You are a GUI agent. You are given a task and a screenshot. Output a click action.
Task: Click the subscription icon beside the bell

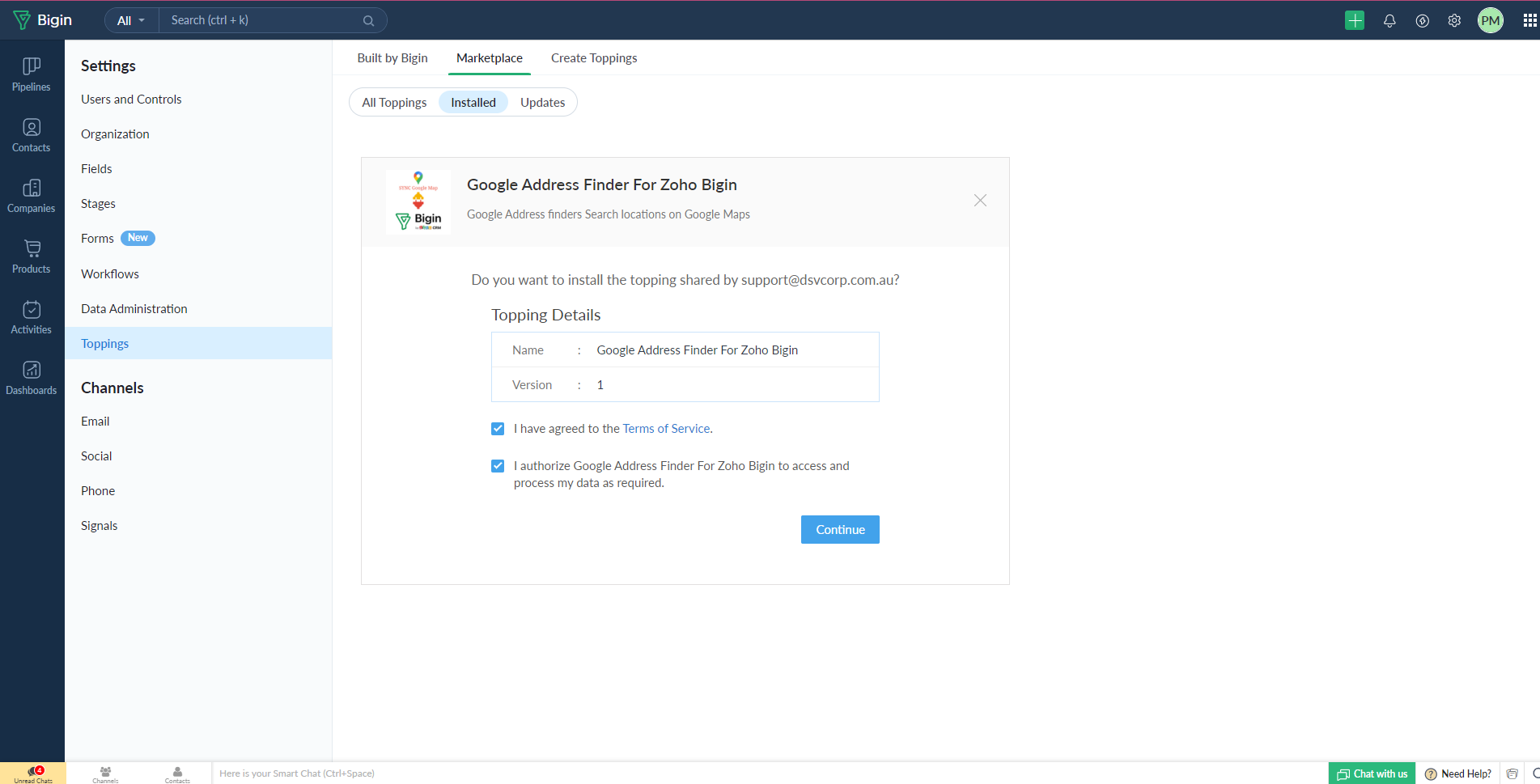point(1423,21)
